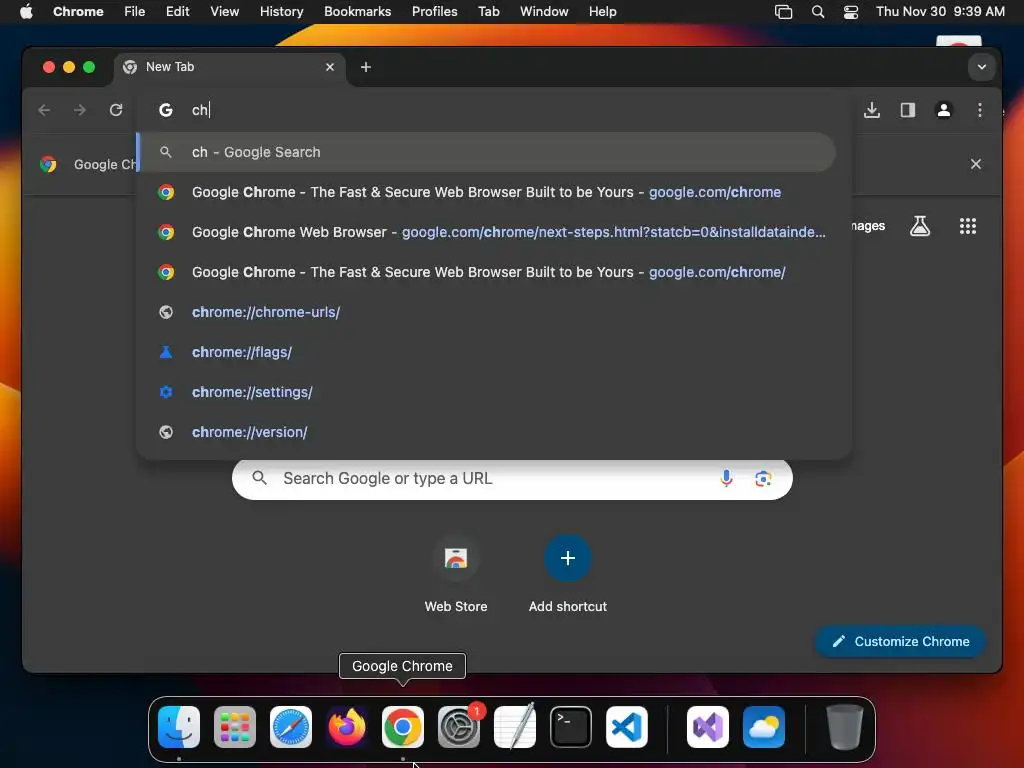Image resolution: width=1024 pixels, height=768 pixels.
Task: Launch Safari from the Dock
Action: tap(291, 727)
